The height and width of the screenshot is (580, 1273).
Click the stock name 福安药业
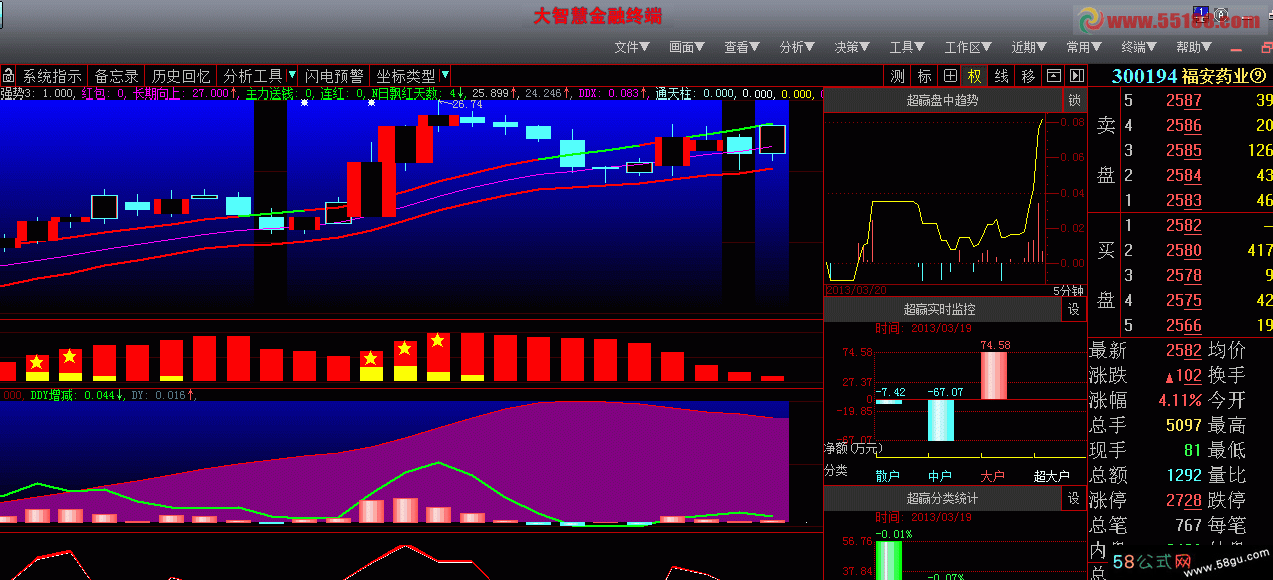pos(1215,76)
